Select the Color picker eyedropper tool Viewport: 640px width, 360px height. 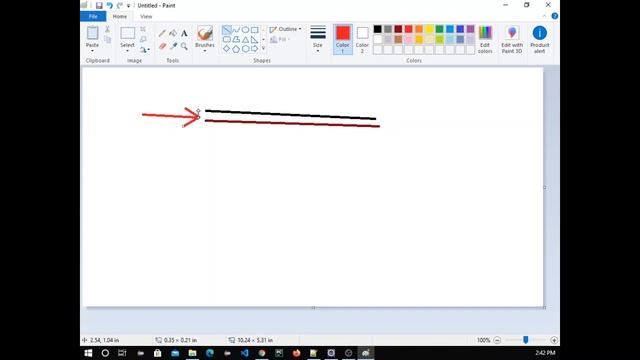pyautogui.click(x=173, y=46)
